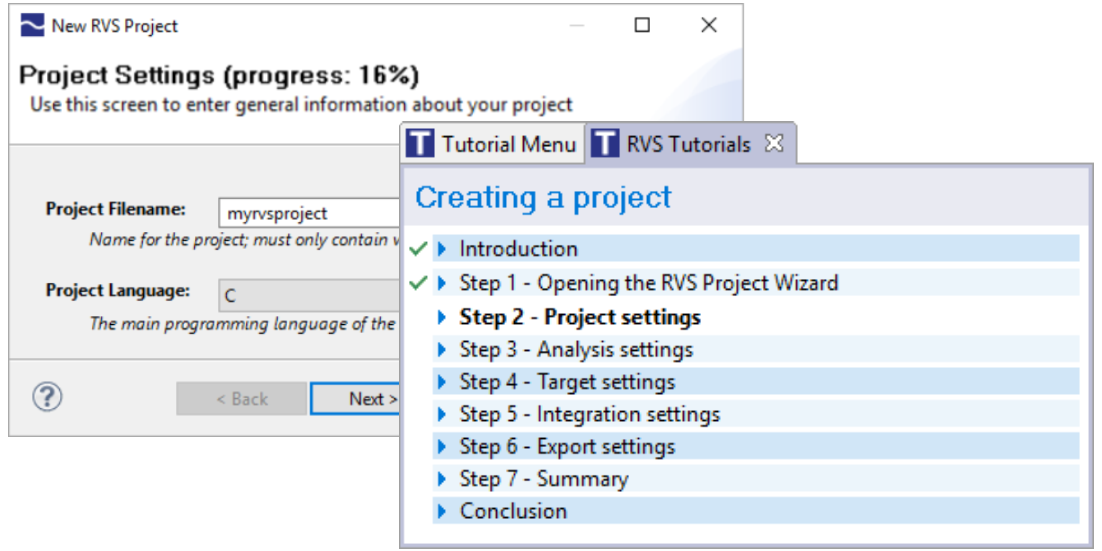This screenshot has width=1102, height=551.
Task: Click the Project Filename input field
Action: tap(310, 214)
